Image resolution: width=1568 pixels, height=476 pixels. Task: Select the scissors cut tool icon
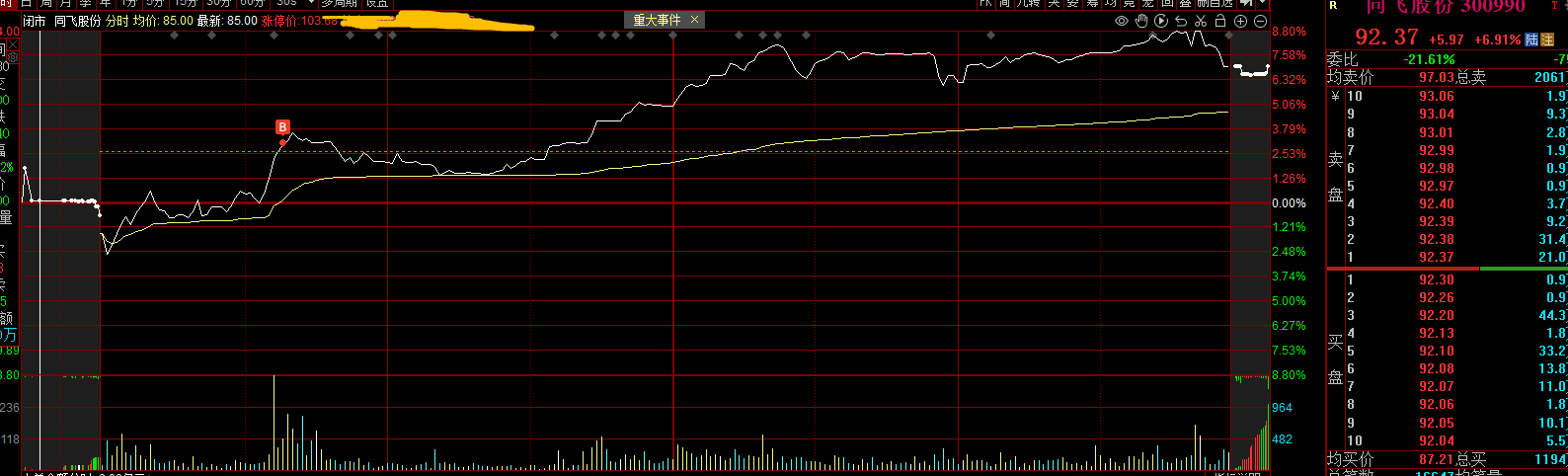(x=1201, y=21)
